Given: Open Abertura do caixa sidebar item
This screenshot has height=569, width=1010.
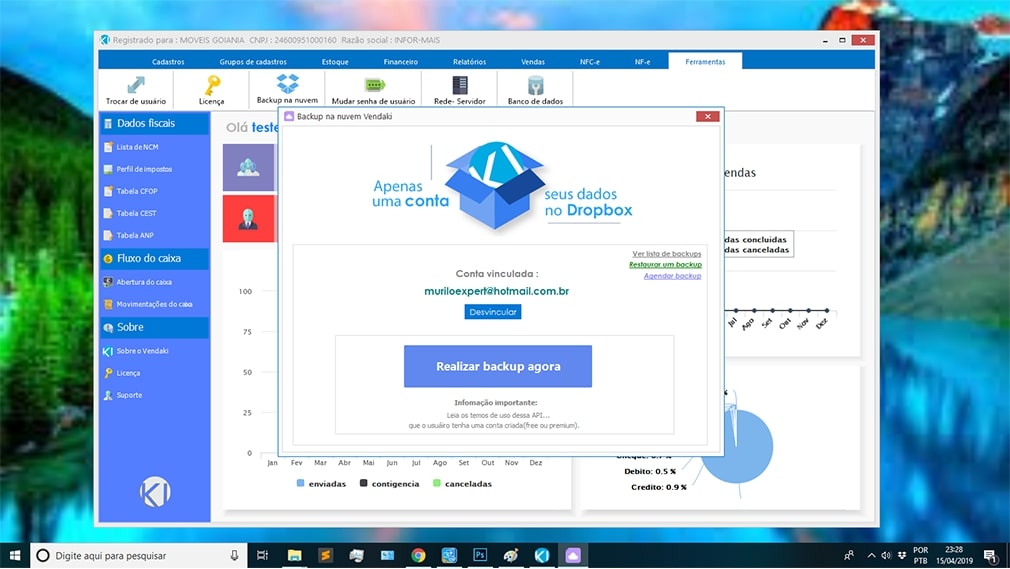Looking at the screenshot, I should pyautogui.click(x=144, y=282).
